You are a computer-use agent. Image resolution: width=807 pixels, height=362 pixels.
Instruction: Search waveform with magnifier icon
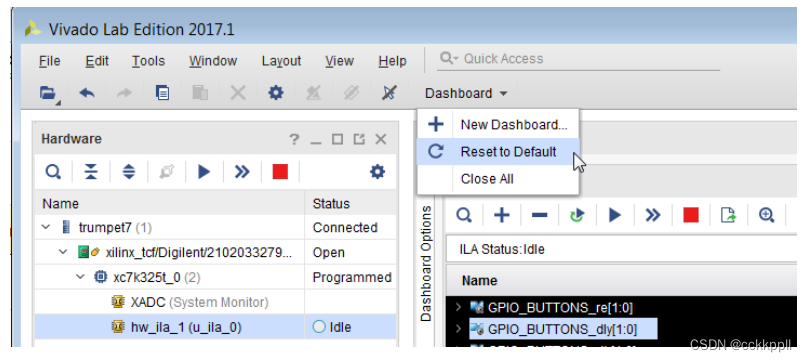pyautogui.click(x=464, y=215)
